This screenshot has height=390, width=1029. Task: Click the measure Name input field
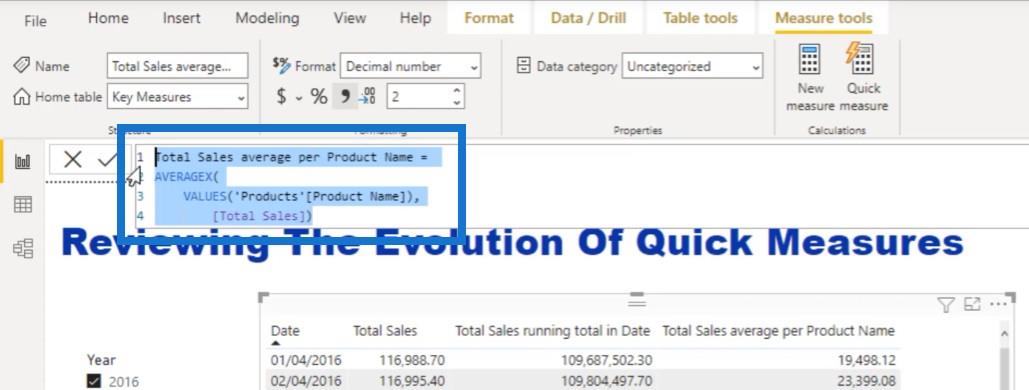pyautogui.click(x=177, y=66)
